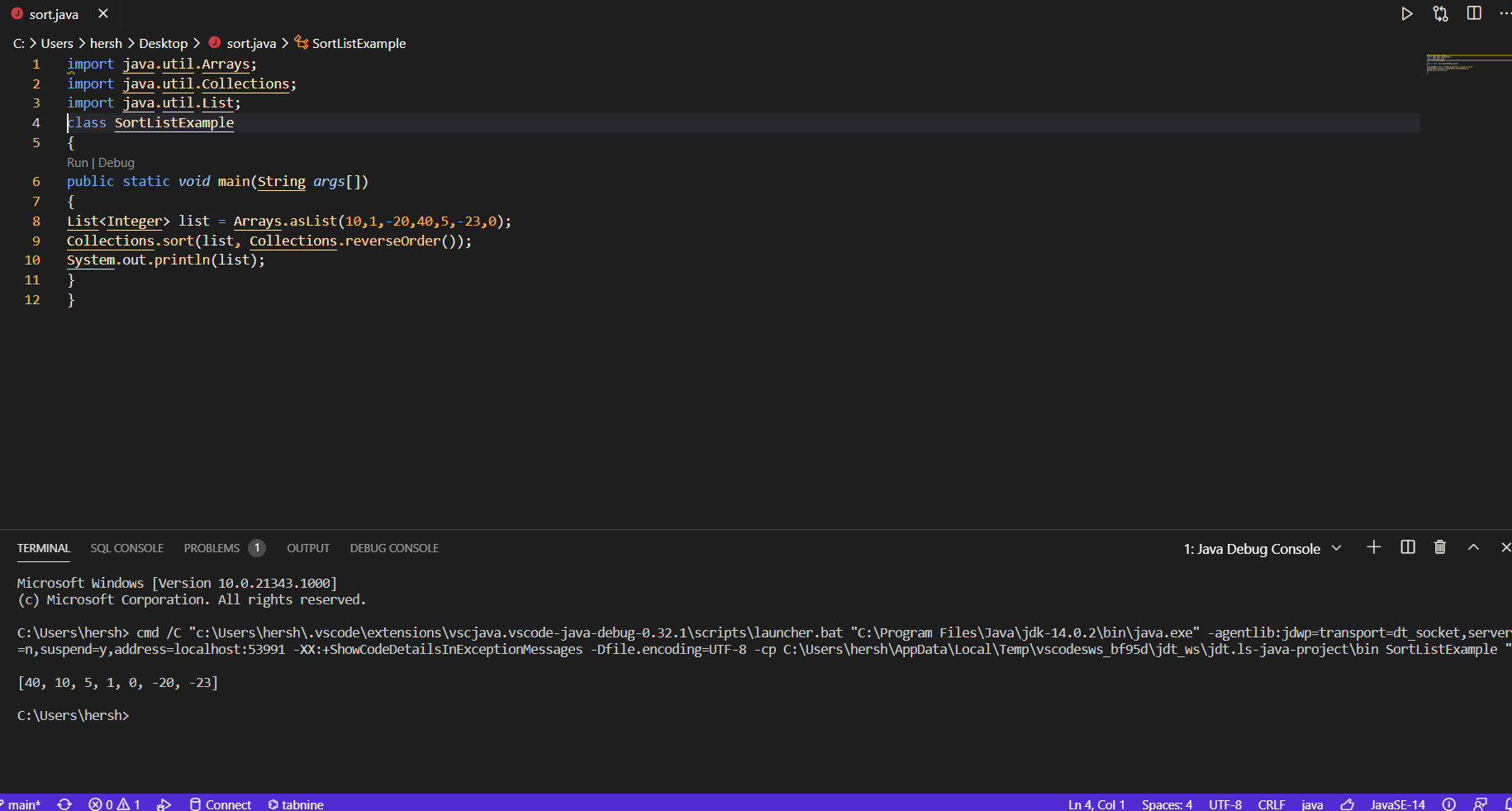The height and width of the screenshot is (811, 1512).
Task: Change indentation via Spaces: 4
Action: [x=1167, y=804]
